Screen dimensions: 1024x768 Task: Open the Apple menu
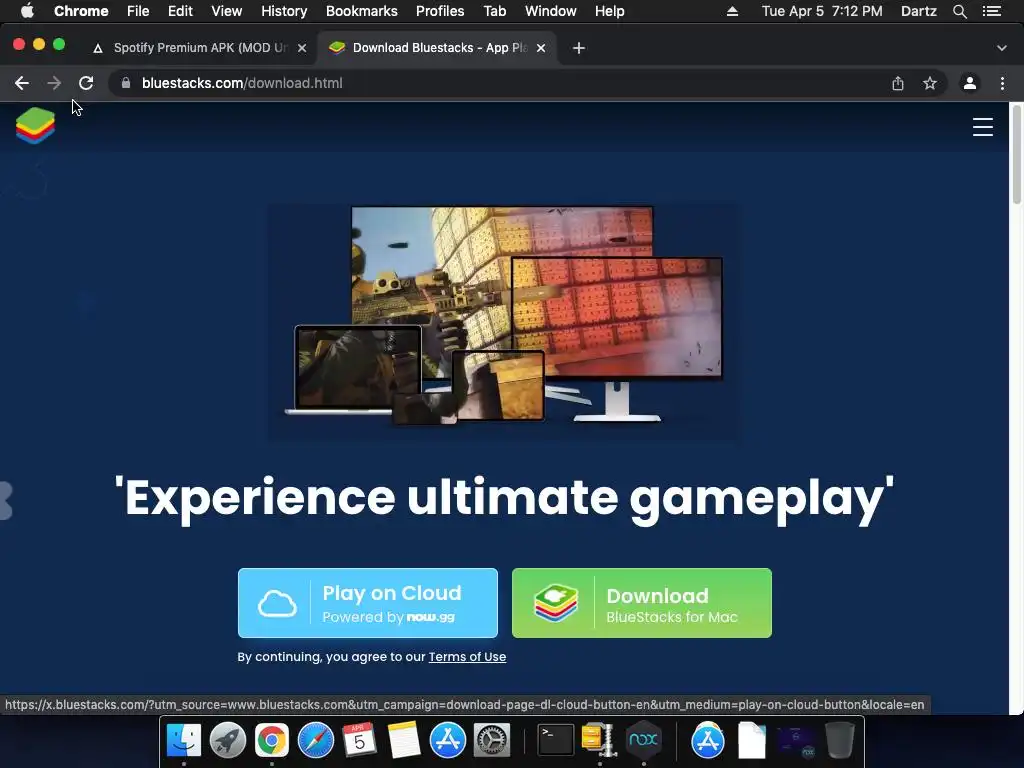point(27,11)
